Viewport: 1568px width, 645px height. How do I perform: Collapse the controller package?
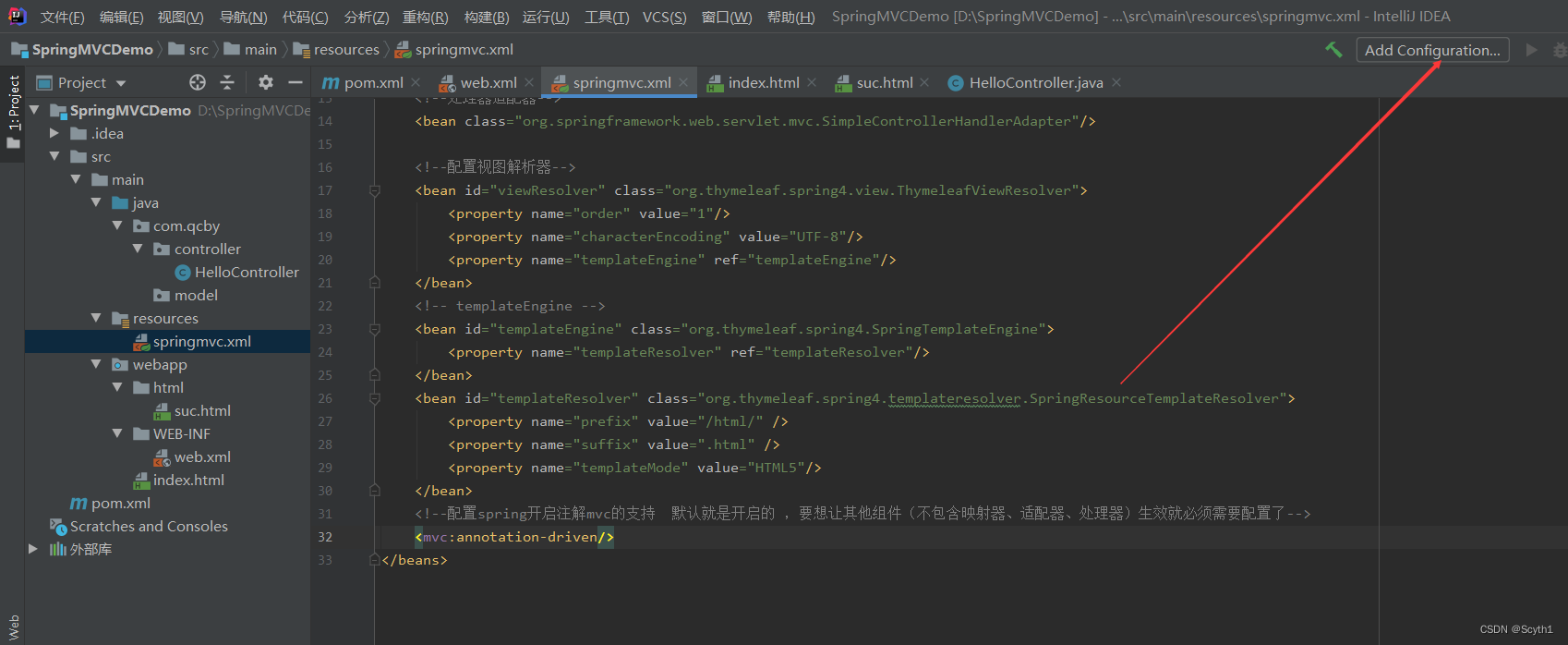coord(138,249)
